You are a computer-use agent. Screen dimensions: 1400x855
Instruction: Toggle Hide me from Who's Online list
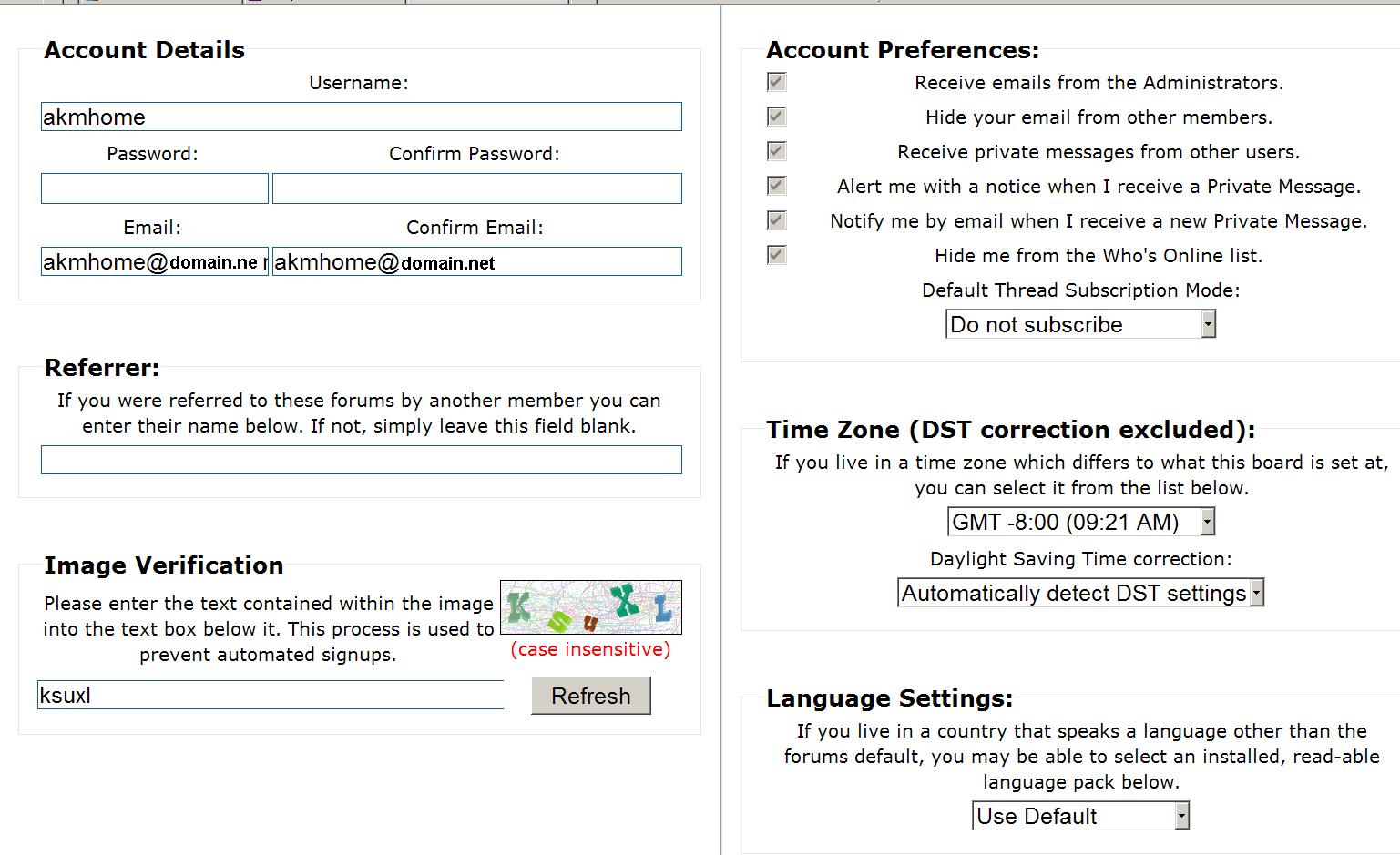coord(777,256)
